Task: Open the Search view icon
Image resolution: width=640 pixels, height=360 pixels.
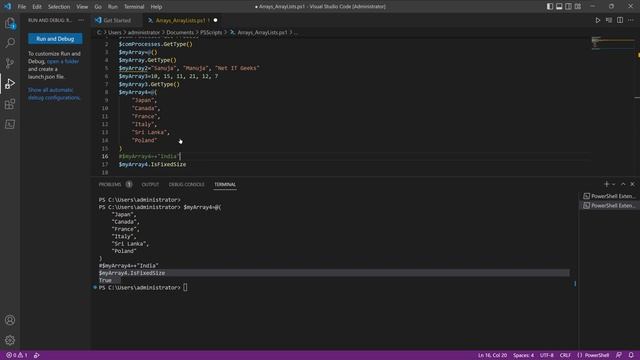Action: [x=10, y=43]
